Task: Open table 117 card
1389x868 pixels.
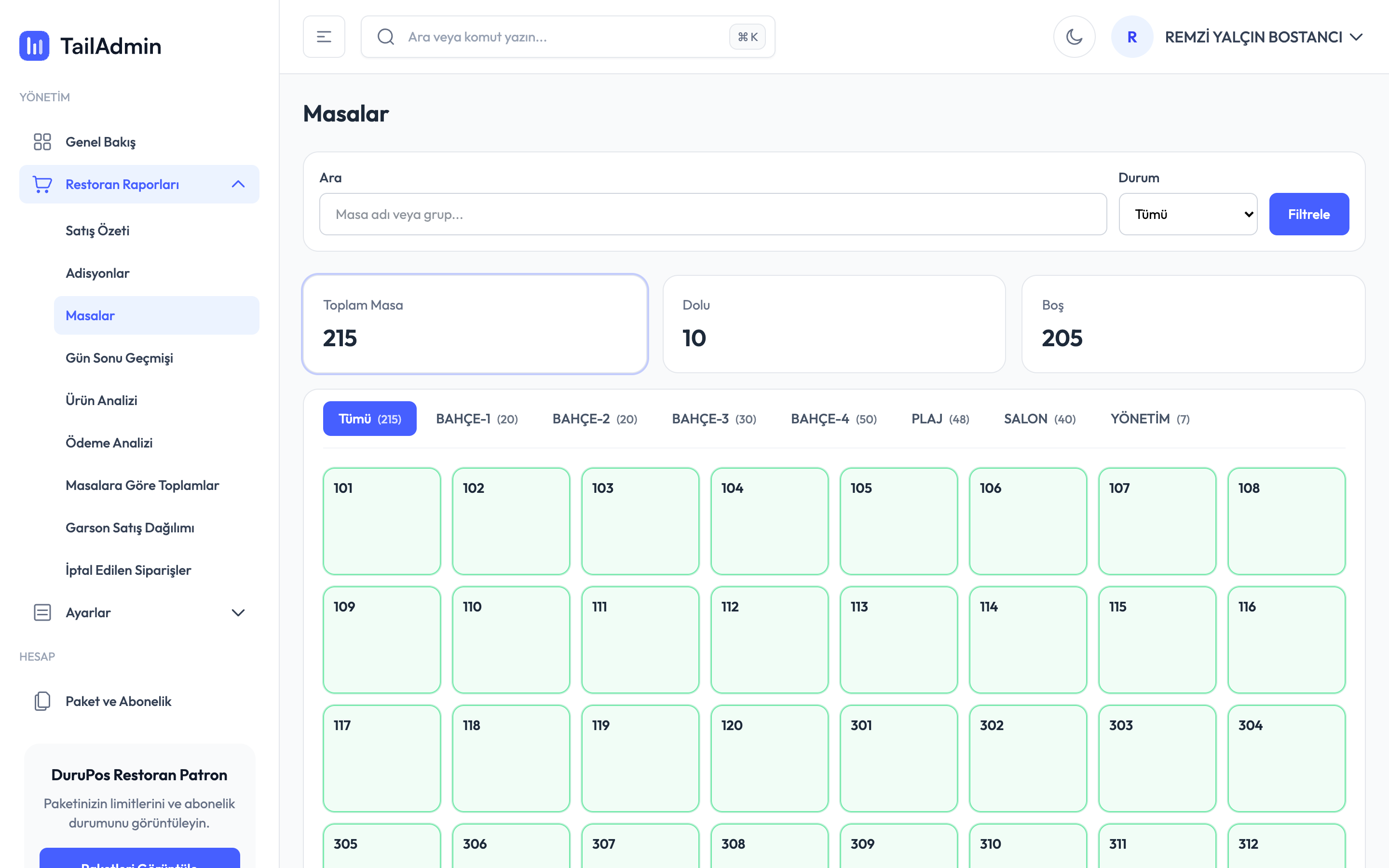Action: 381,759
